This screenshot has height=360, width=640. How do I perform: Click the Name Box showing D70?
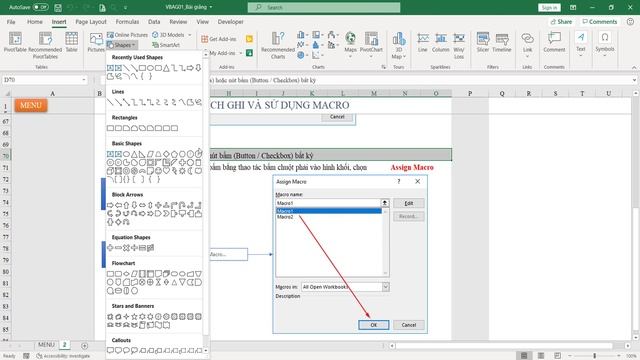tap(41, 80)
